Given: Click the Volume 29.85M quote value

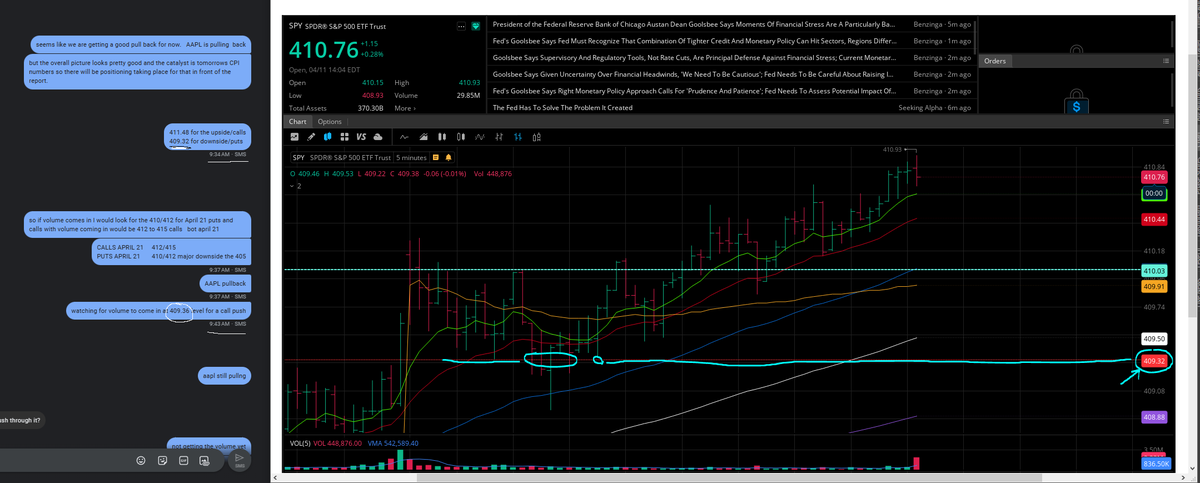Looking at the screenshot, I should coord(469,94).
